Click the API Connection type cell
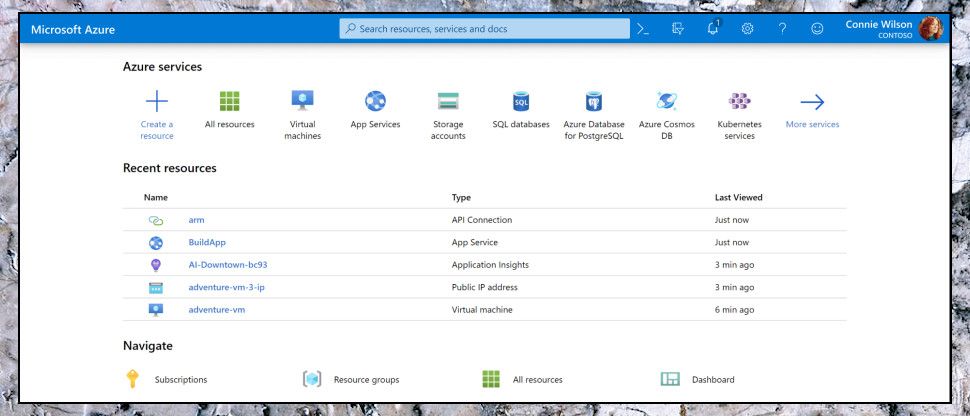 [482, 220]
